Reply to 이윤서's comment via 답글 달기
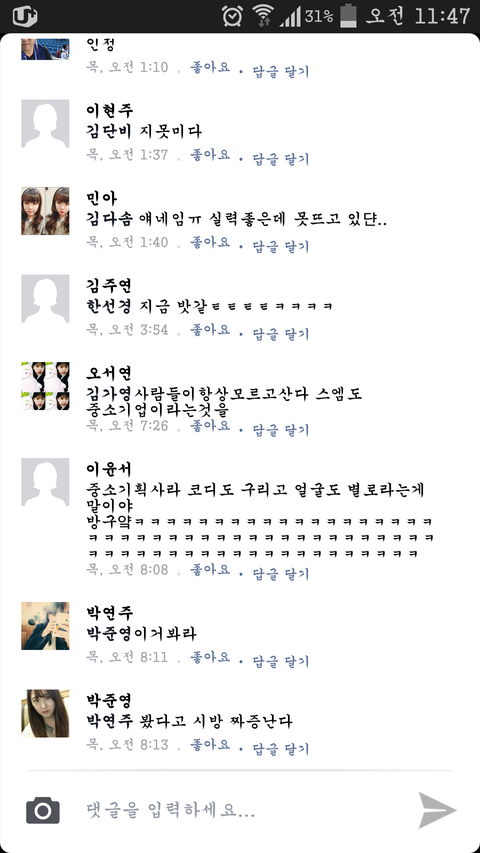Viewport: 480px width, 853px height. (281, 573)
